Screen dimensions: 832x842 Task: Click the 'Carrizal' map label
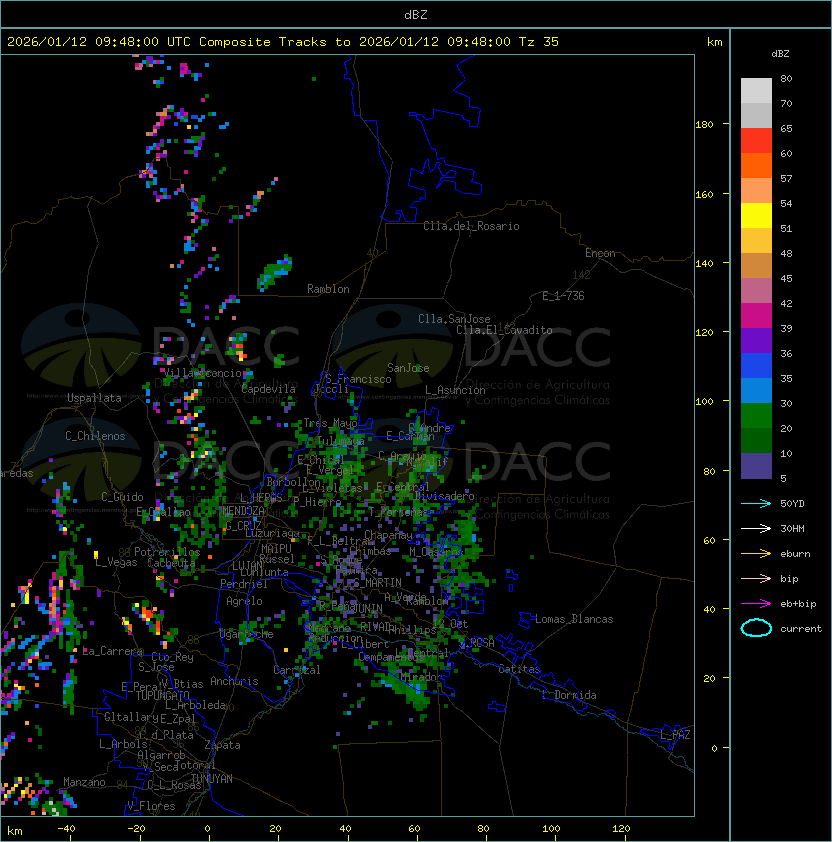[297, 670]
